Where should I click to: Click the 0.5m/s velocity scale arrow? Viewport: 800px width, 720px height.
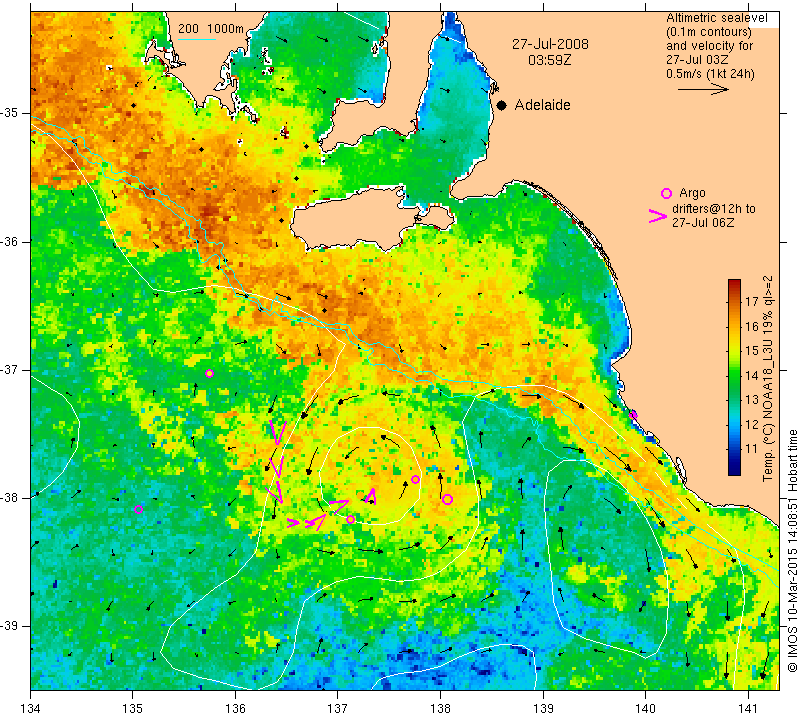(704, 89)
